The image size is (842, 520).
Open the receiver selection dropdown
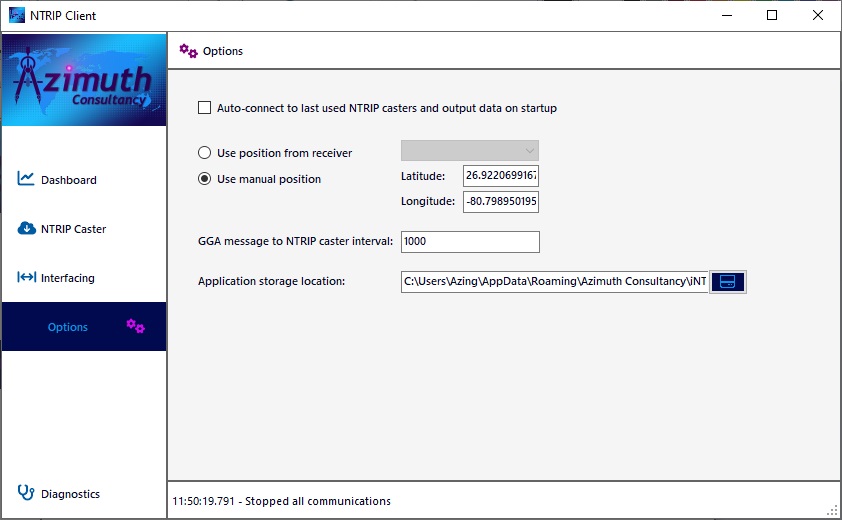click(x=470, y=151)
